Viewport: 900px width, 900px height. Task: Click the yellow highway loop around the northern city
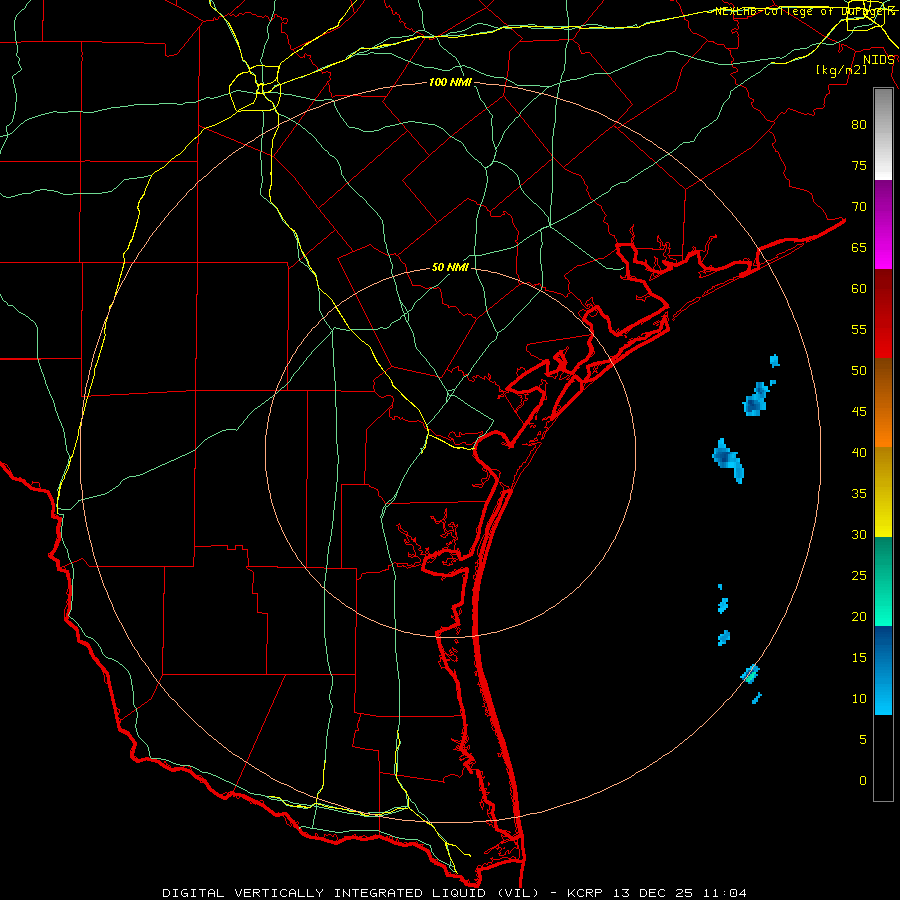[x=255, y=88]
